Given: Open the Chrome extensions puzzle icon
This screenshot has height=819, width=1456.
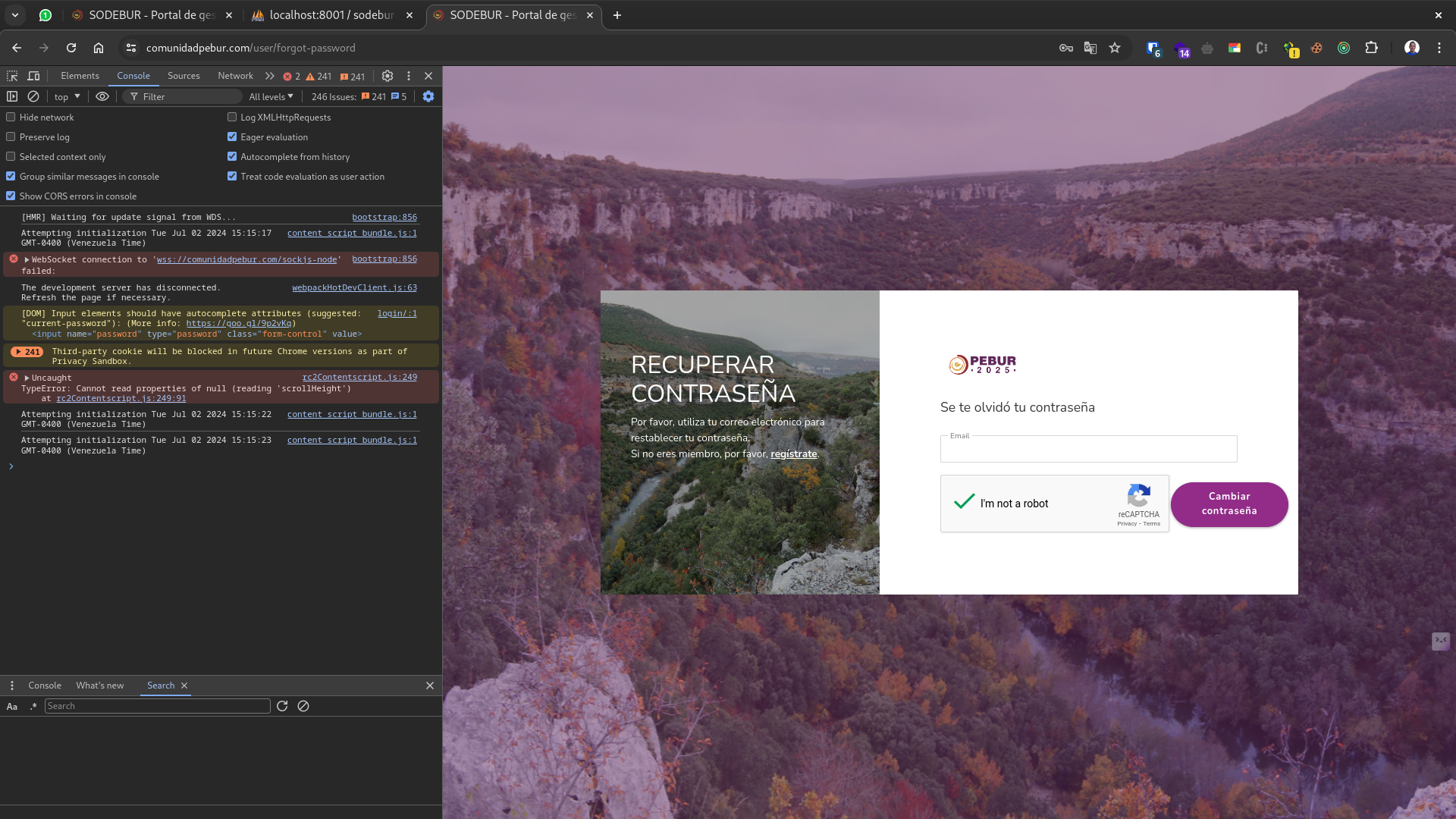Looking at the screenshot, I should 1372,47.
